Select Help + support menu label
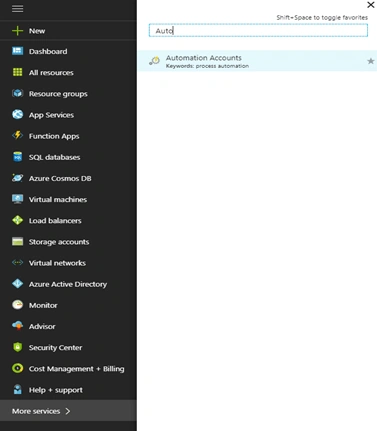Screen dimensions: 377x431 [56, 390]
